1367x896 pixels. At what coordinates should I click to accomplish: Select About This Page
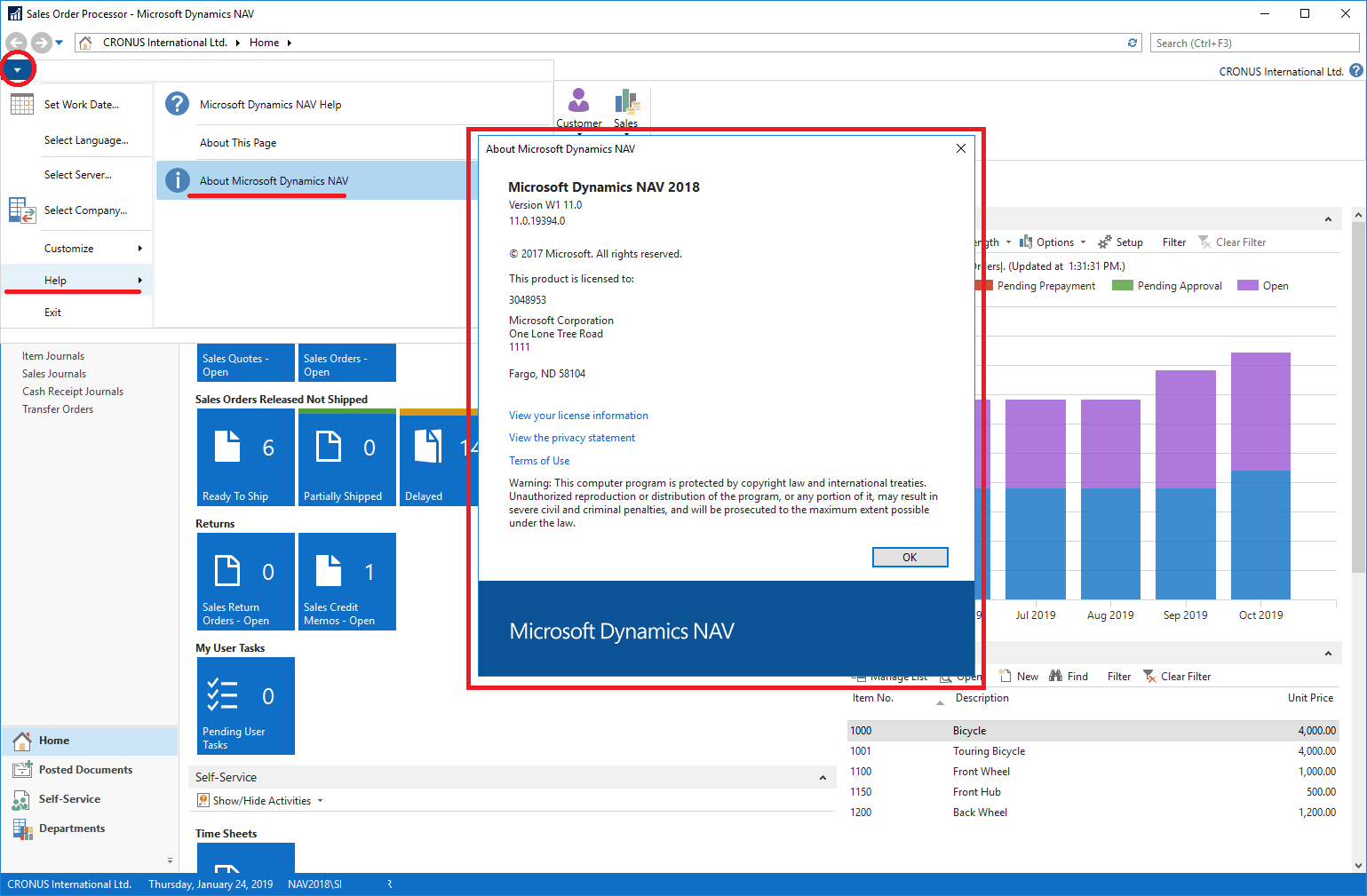[x=238, y=143]
